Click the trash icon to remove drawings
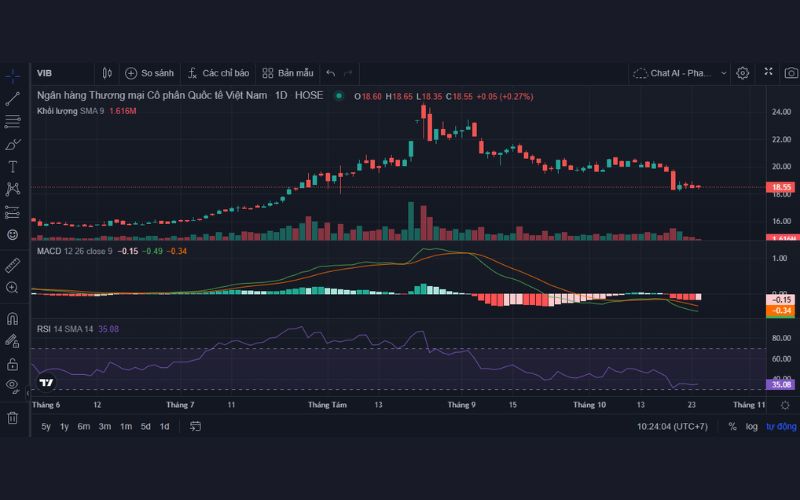This screenshot has height=500, width=800. click(13, 417)
